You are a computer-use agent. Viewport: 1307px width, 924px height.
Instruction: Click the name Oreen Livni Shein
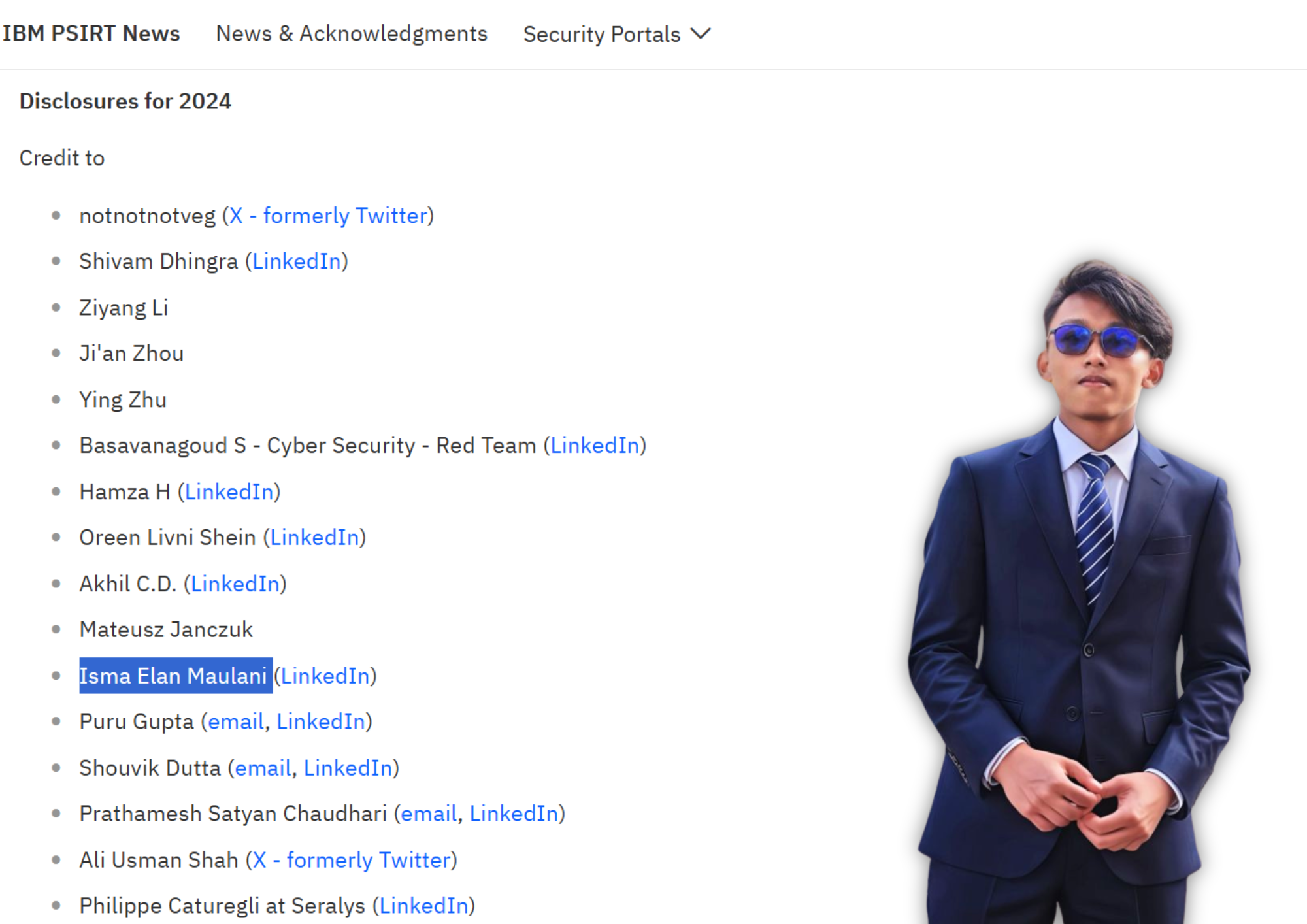[x=168, y=538]
